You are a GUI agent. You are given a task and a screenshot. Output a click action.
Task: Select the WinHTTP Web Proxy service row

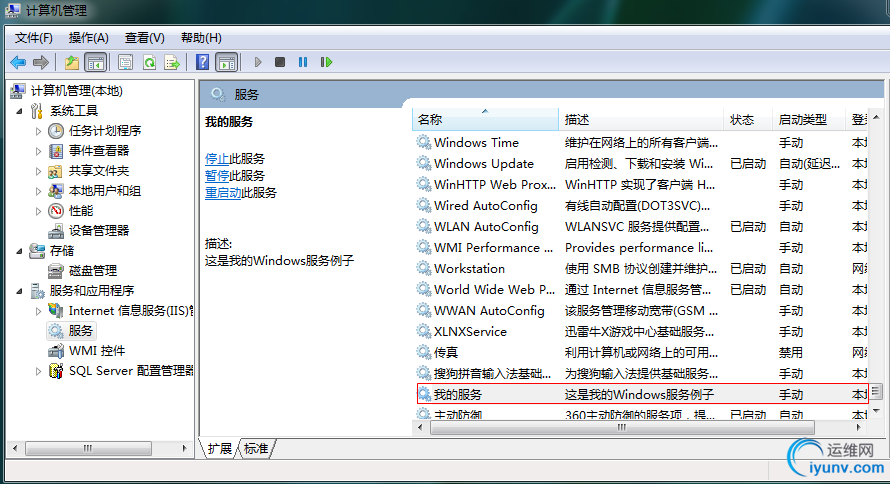point(641,184)
